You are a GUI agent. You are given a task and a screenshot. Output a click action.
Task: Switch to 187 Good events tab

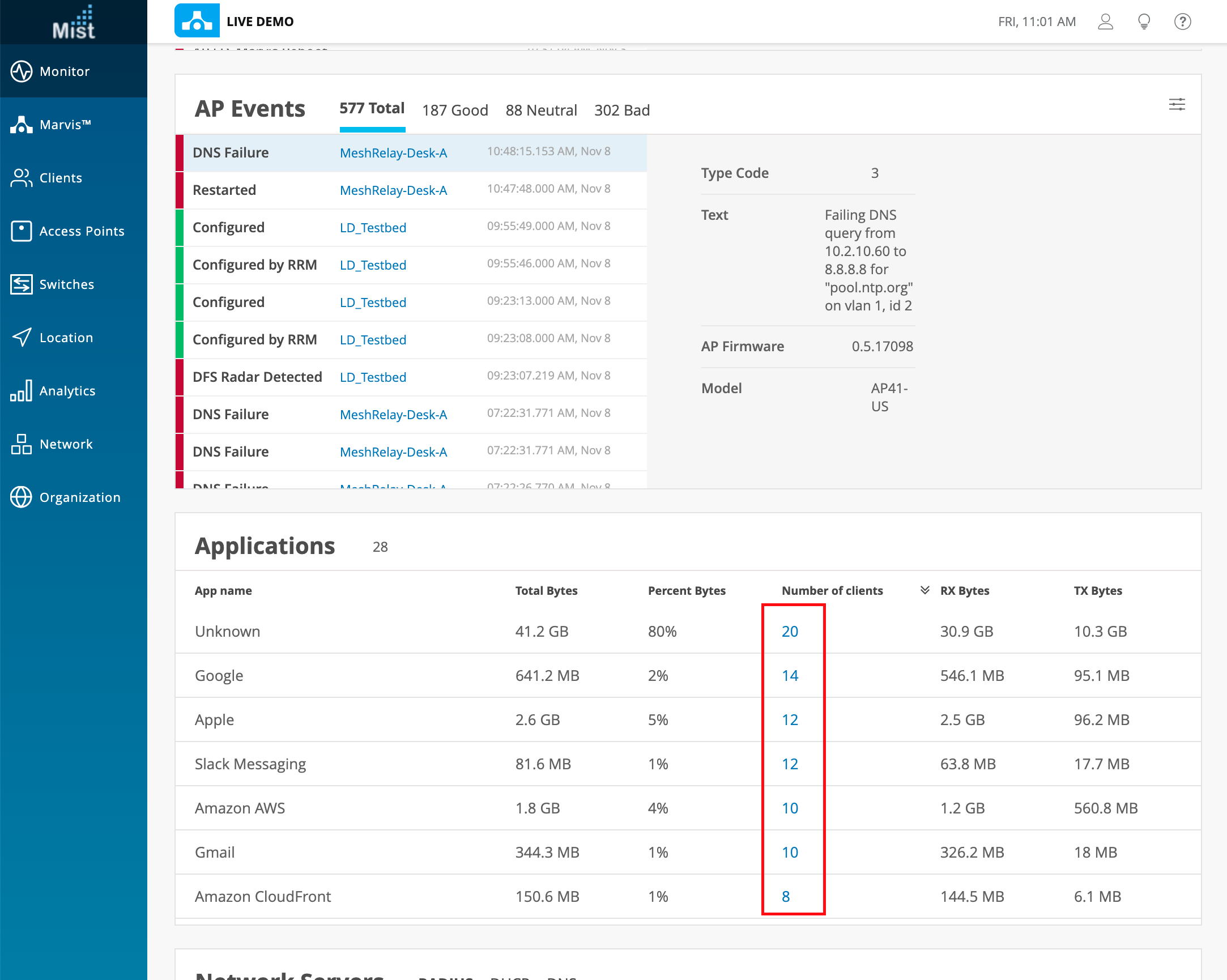(x=455, y=110)
